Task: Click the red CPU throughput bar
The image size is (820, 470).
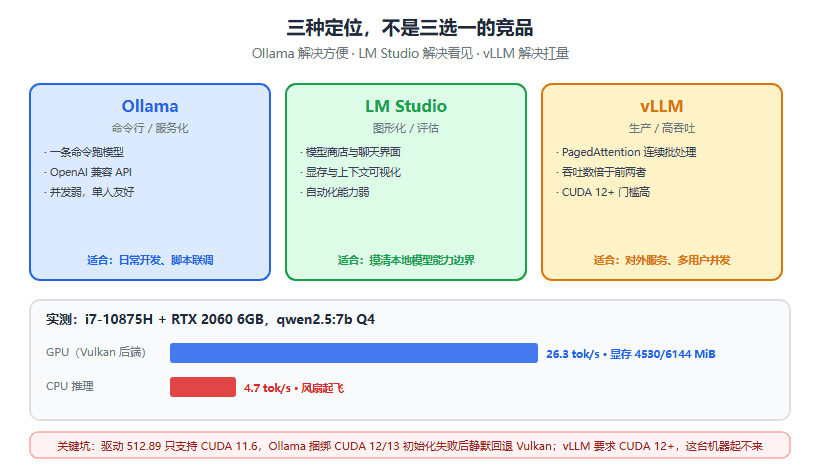Action: click(x=203, y=387)
